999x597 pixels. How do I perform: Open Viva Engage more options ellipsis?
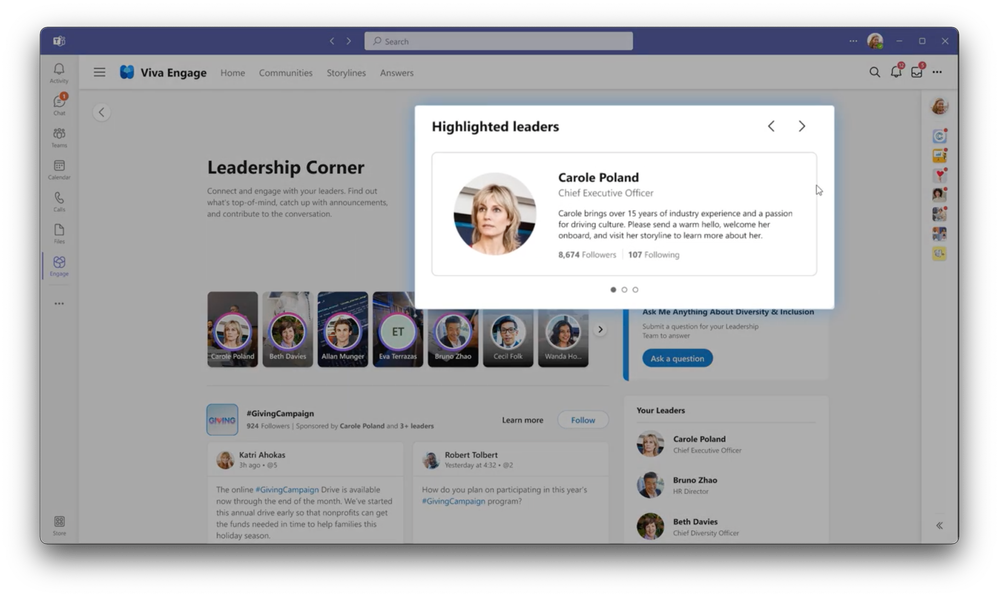(x=937, y=72)
